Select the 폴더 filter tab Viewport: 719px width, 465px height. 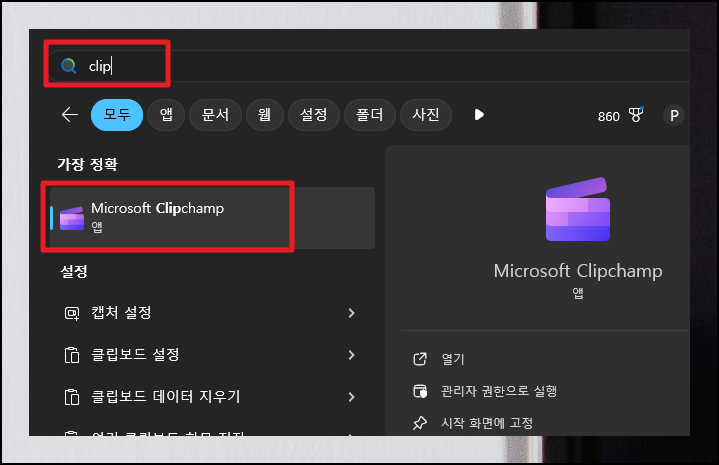coord(370,115)
